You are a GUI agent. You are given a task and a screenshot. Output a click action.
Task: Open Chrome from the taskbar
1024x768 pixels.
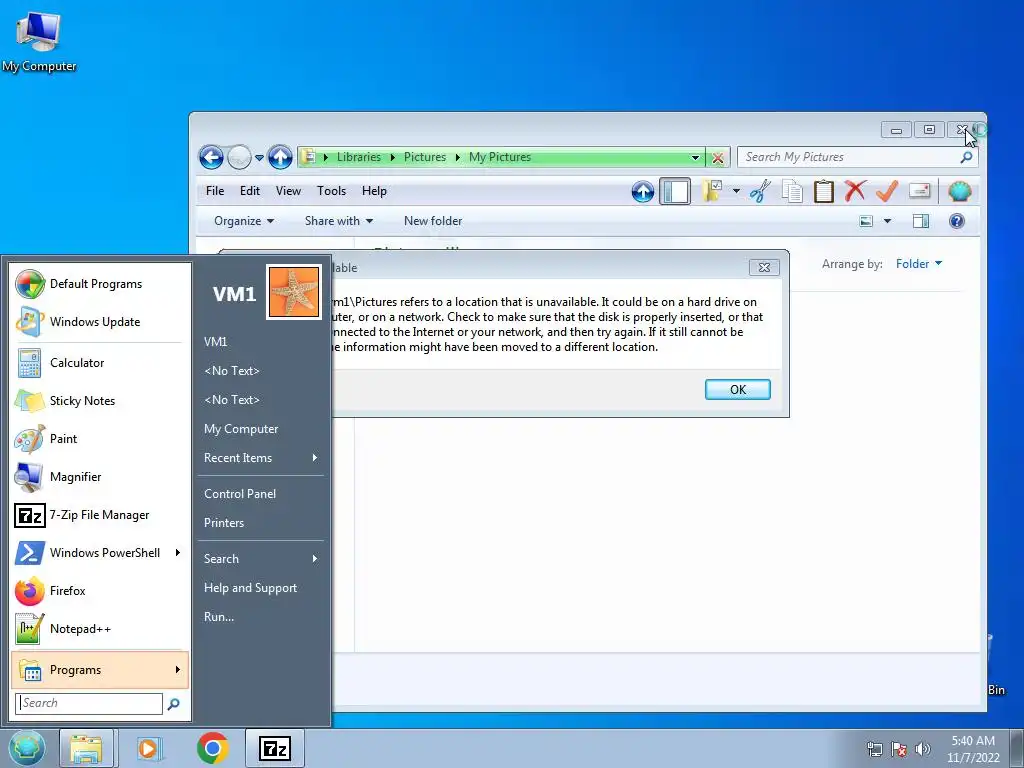pyautogui.click(x=212, y=748)
